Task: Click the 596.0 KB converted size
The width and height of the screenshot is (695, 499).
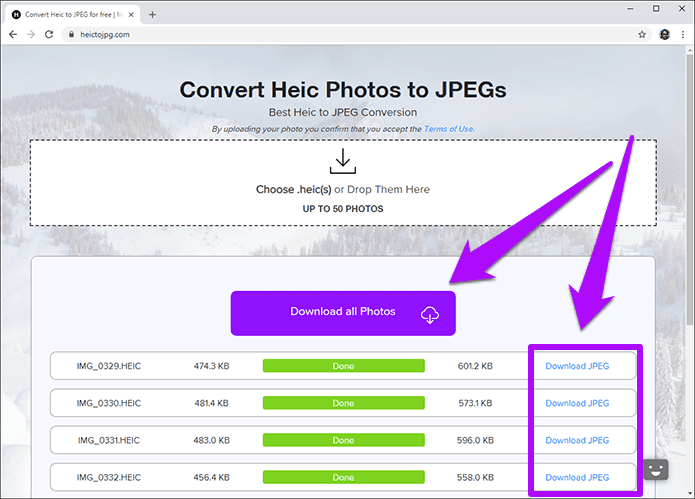Action: click(x=475, y=441)
